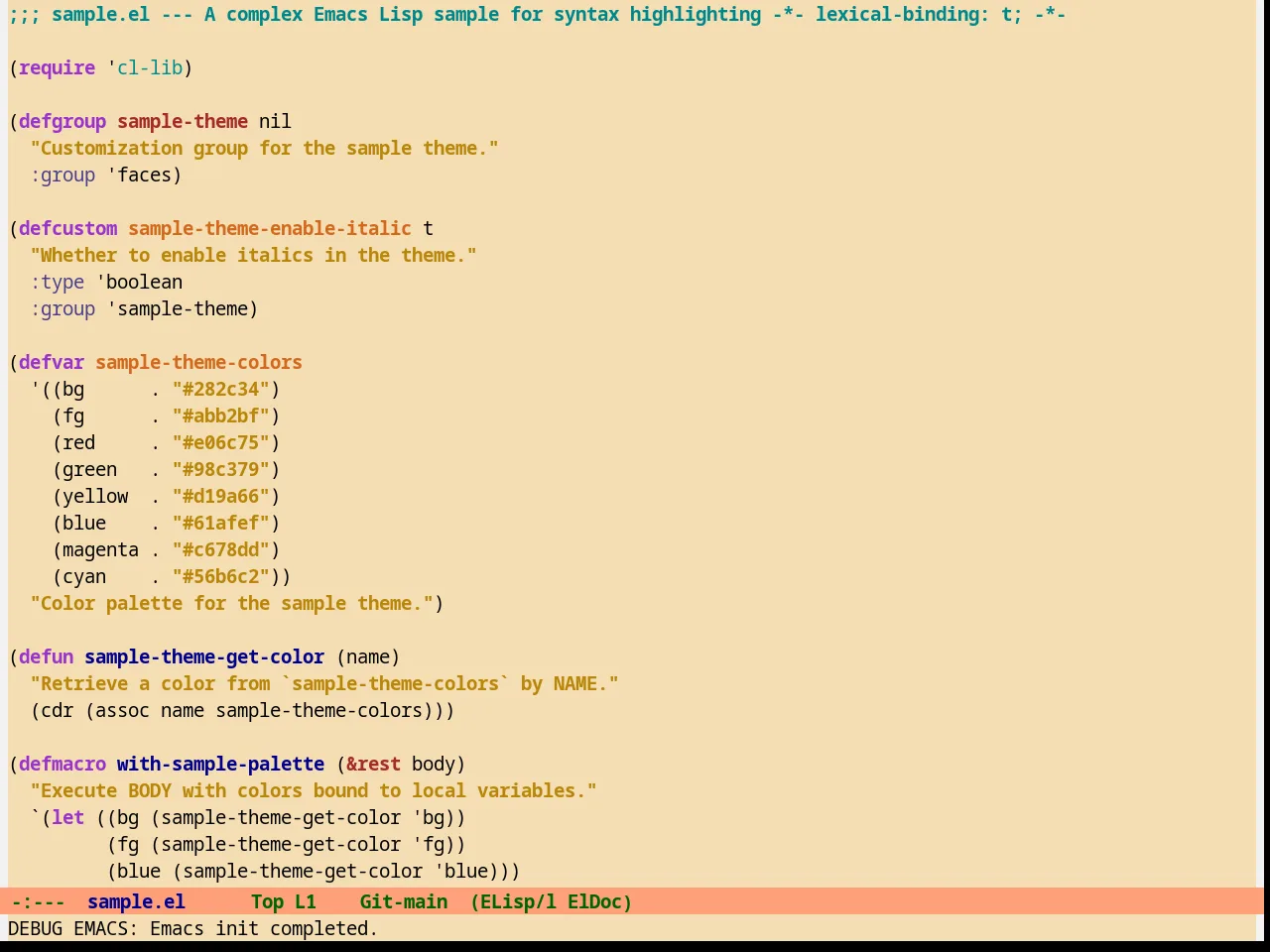This screenshot has height=952, width=1270.
Task: Click the '&rest' parameter keyword
Action: tap(373, 764)
